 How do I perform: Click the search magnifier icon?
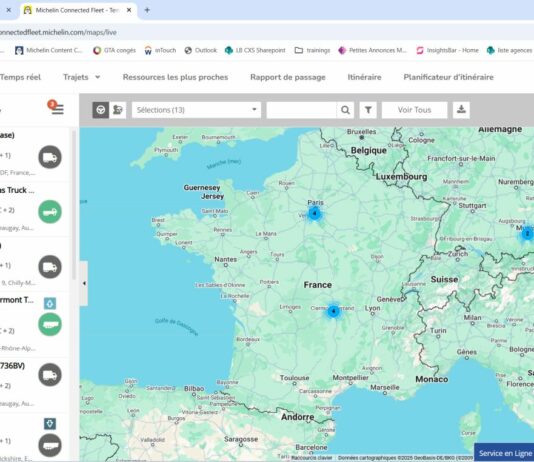pyautogui.click(x=345, y=110)
